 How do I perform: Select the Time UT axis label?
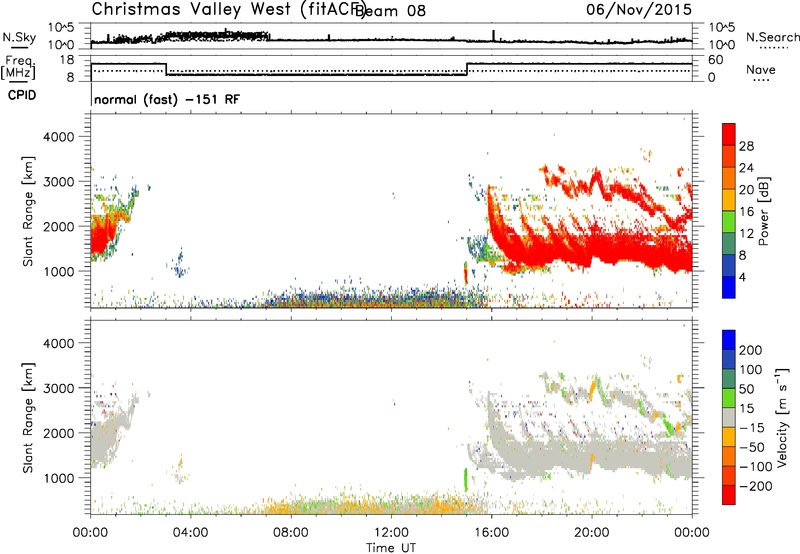[x=391, y=548]
